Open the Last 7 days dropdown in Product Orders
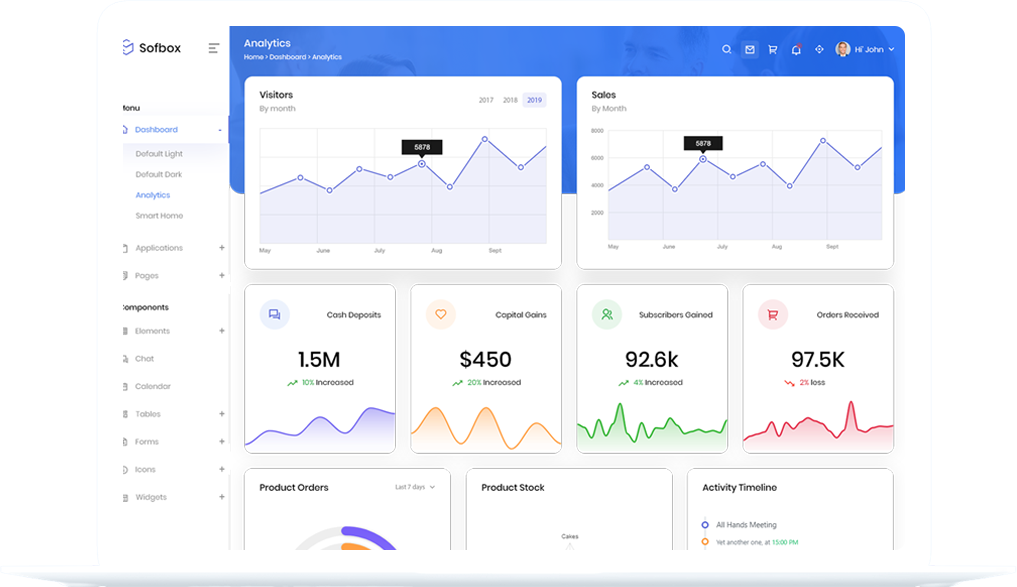This screenshot has height=587, width=1017. click(x=413, y=487)
